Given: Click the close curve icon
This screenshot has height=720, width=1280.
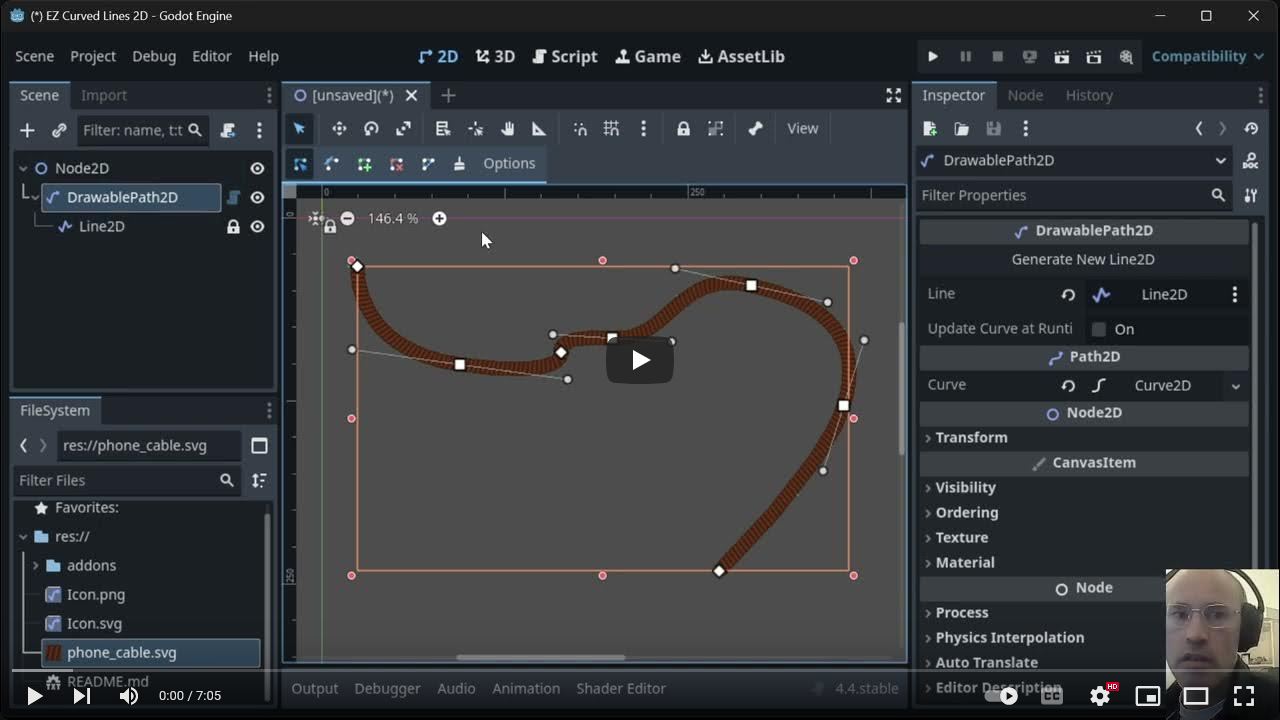Looking at the screenshot, I should pos(428,164).
